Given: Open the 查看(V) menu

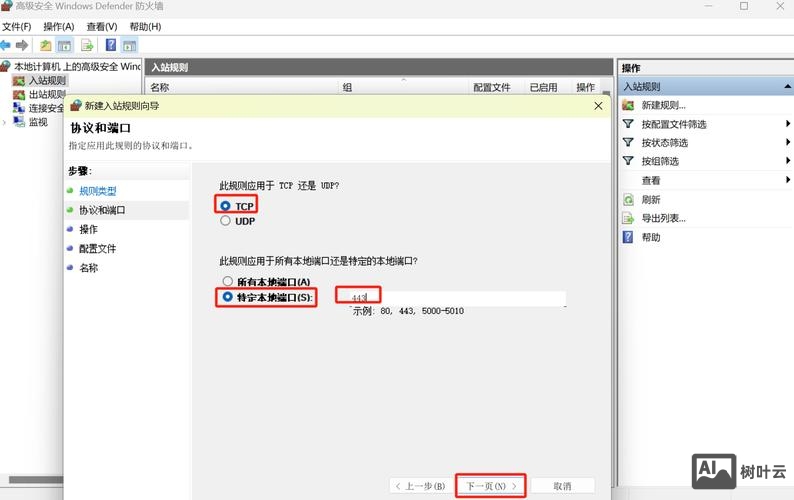Looking at the screenshot, I should coord(102,26).
